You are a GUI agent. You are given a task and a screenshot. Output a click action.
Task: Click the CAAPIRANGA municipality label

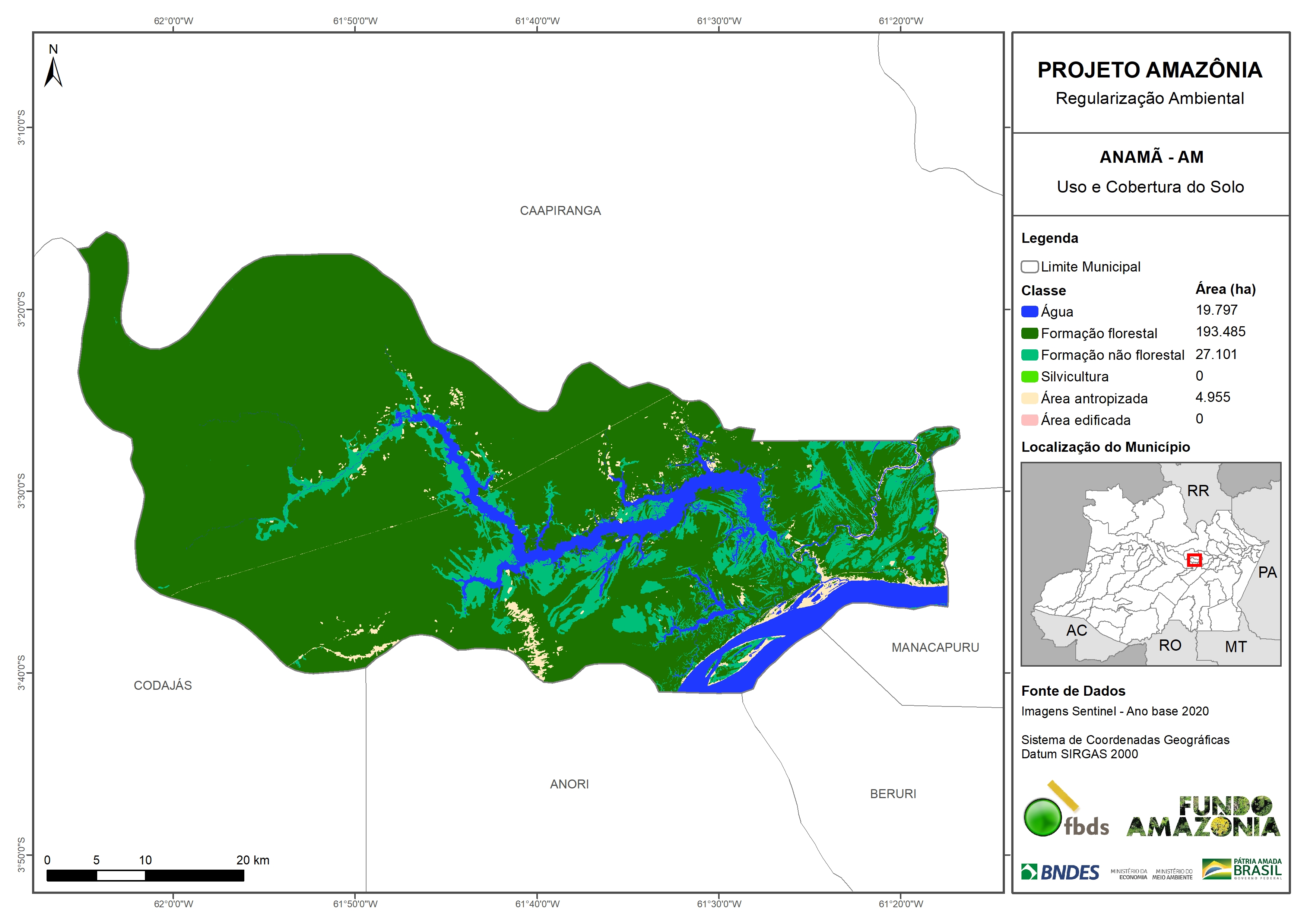(560, 211)
